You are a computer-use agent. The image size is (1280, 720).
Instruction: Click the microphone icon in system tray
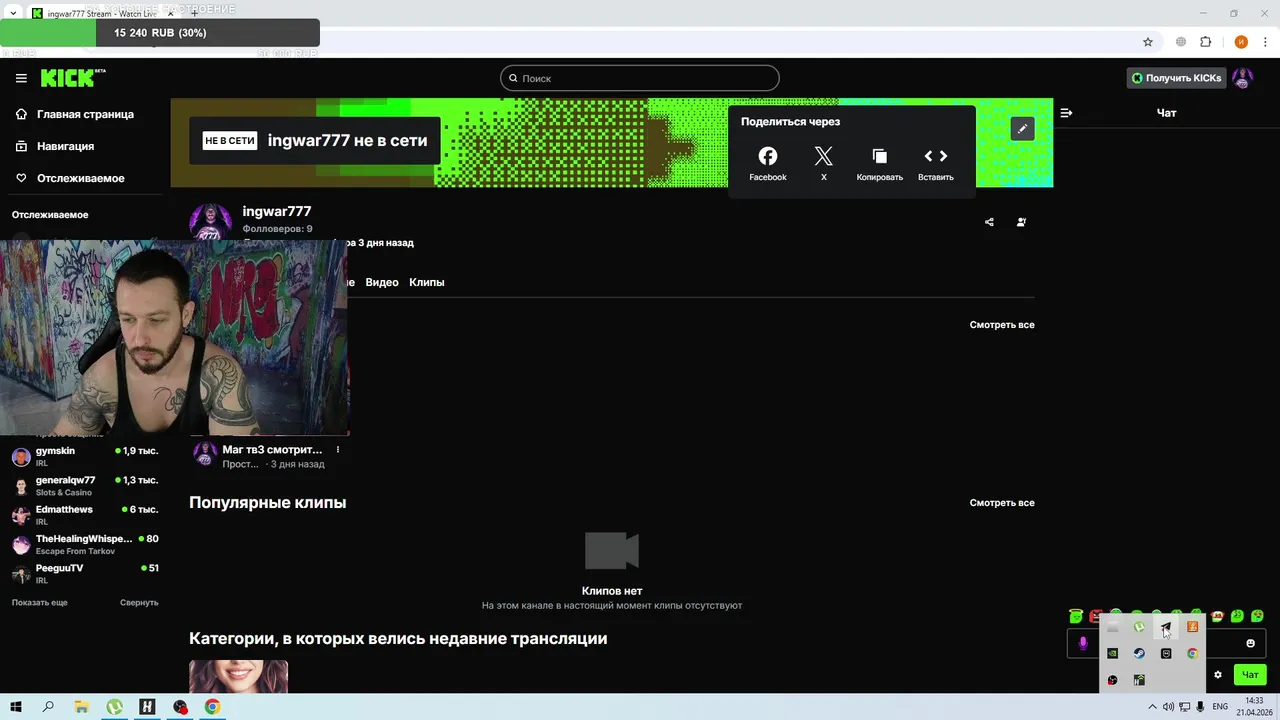[1200, 707]
